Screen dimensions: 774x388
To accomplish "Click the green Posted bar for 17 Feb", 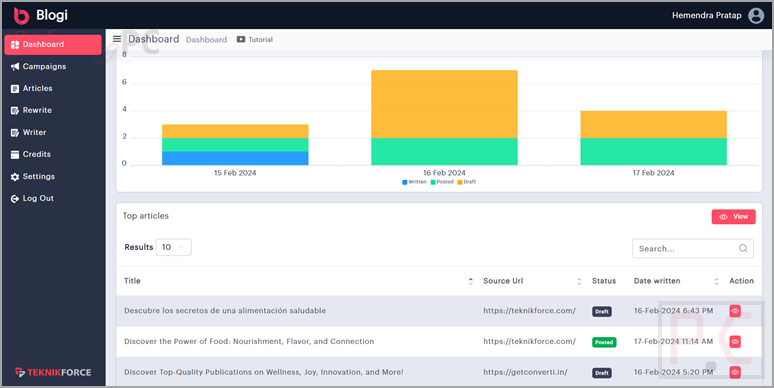I will 654,152.
